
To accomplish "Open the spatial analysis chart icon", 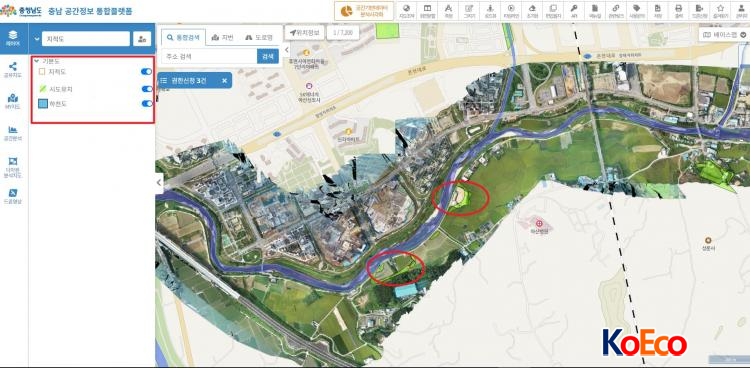I will pyautogui.click(x=13, y=133).
